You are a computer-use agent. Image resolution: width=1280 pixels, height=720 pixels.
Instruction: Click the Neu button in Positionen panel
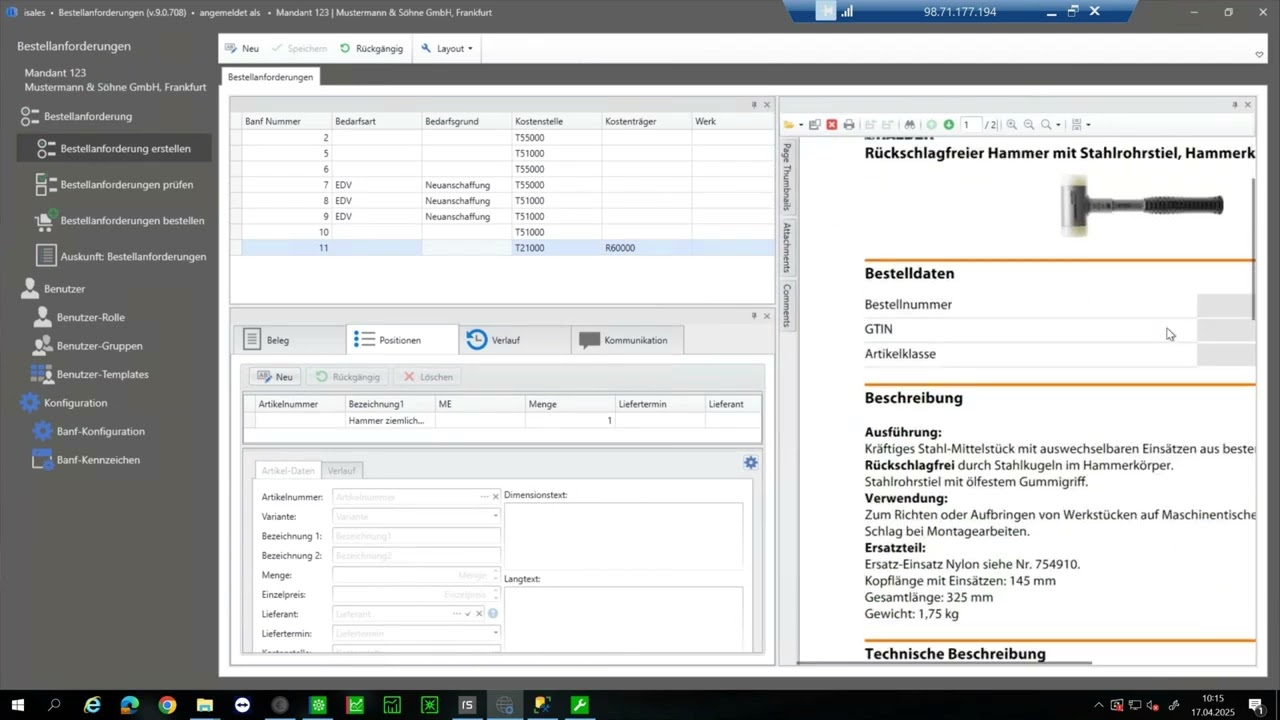tap(275, 377)
